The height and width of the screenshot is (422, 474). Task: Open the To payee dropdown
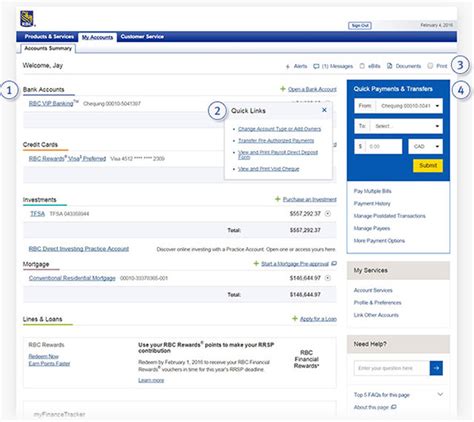click(398, 126)
